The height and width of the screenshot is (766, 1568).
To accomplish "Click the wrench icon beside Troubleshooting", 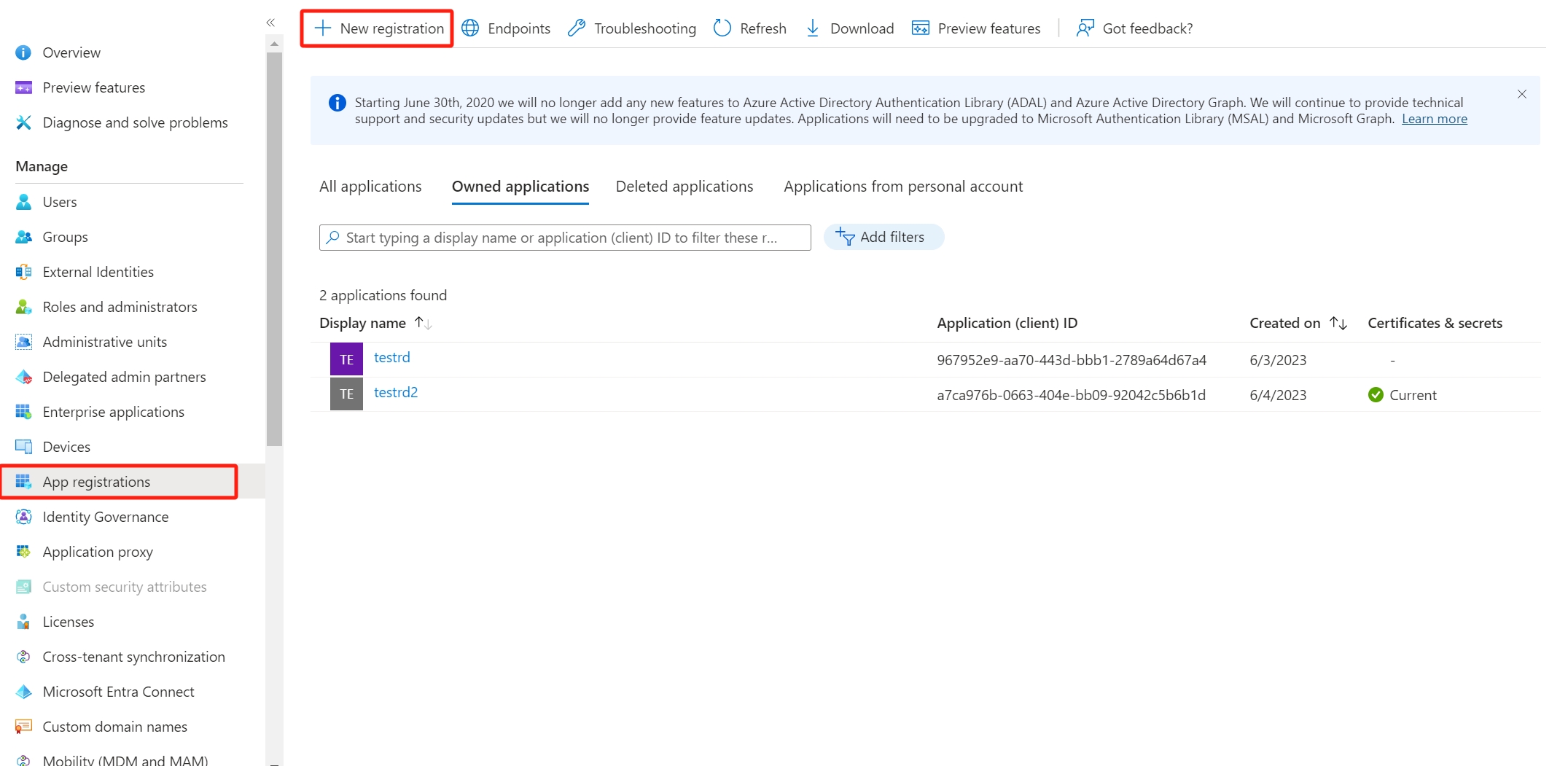I will [577, 28].
